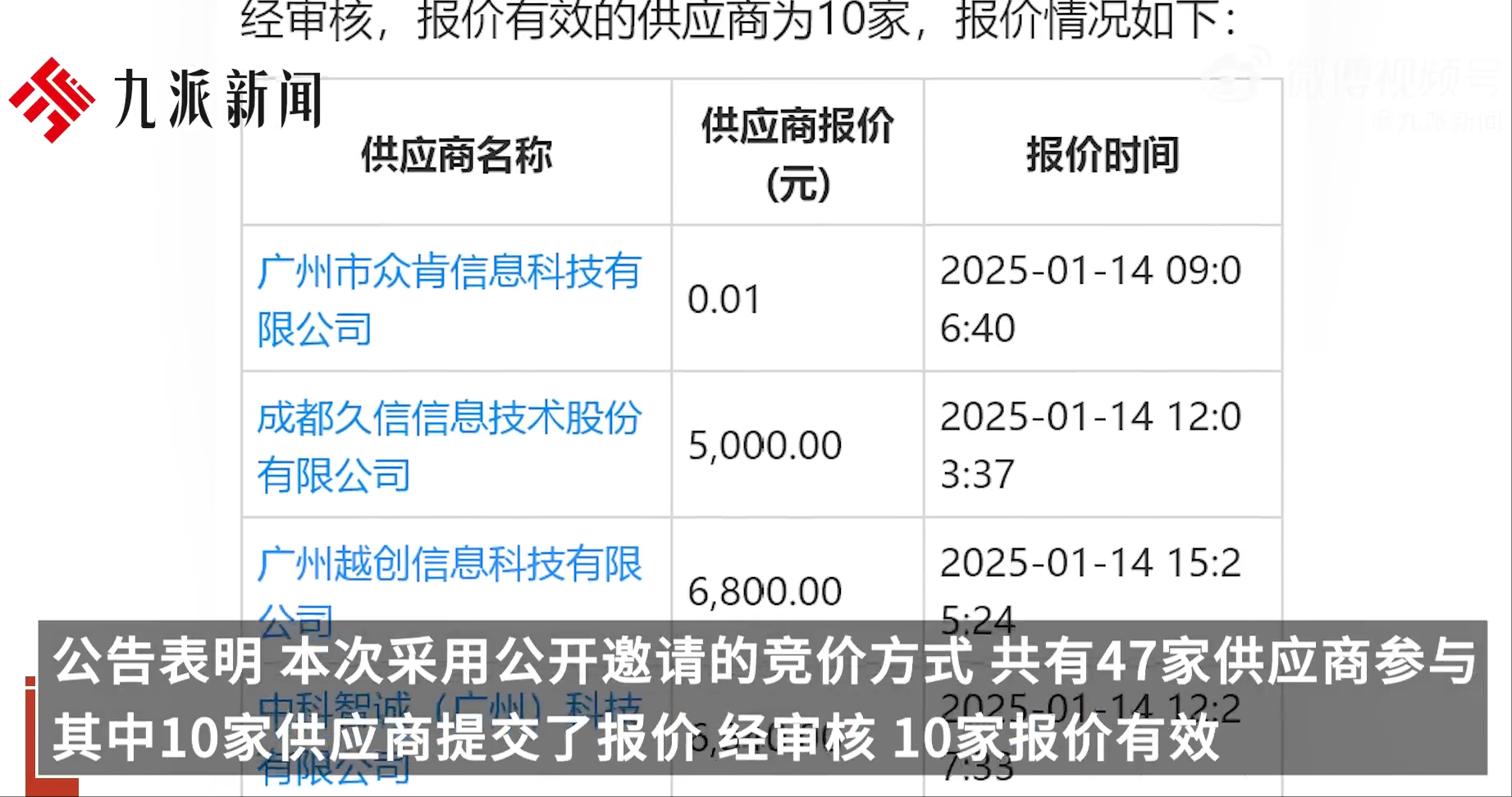Open the 成都久信信息技术股份有限公司 supplier link
1512x797 pixels.
(449, 446)
